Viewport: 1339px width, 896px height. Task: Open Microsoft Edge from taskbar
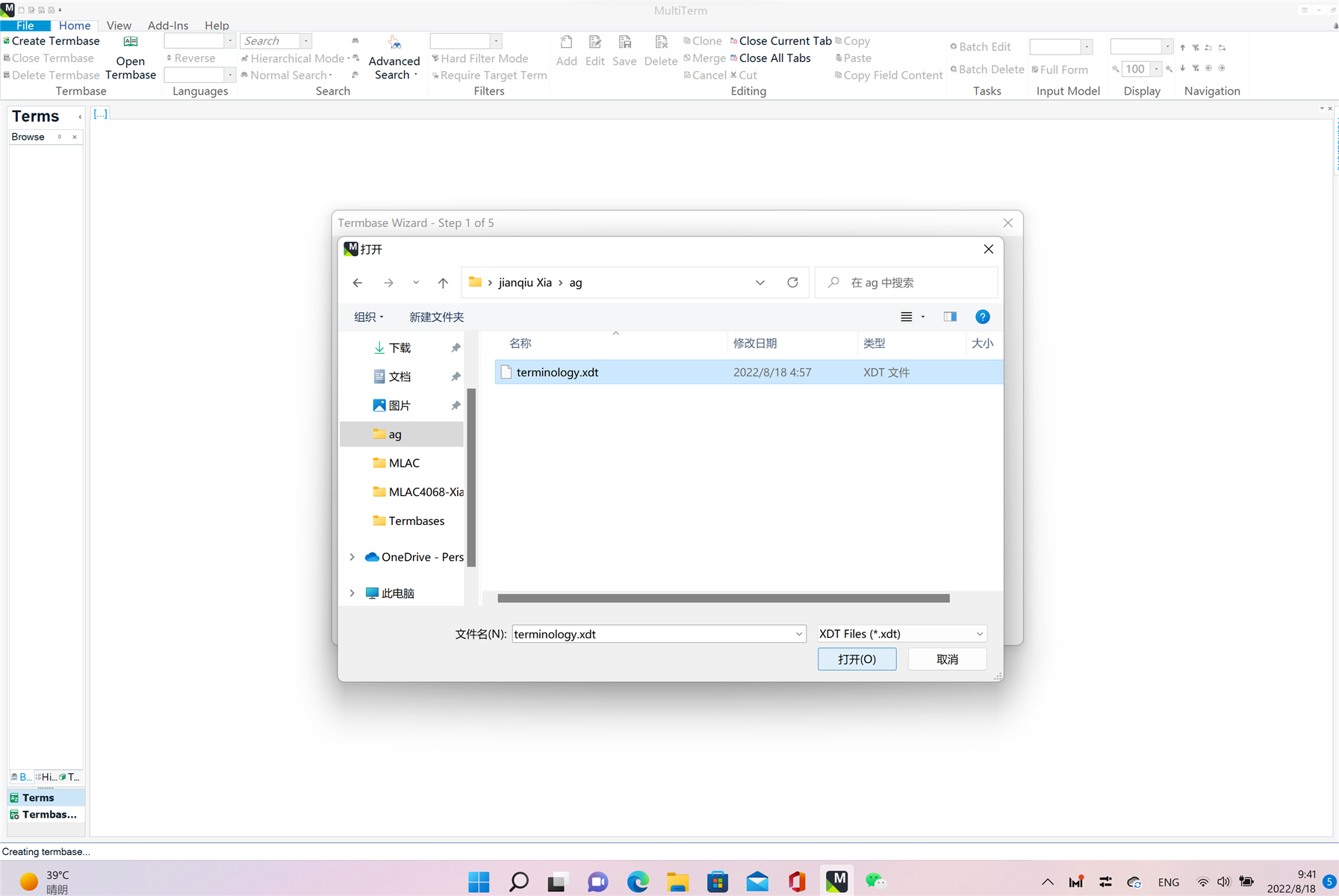pos(638,882)
